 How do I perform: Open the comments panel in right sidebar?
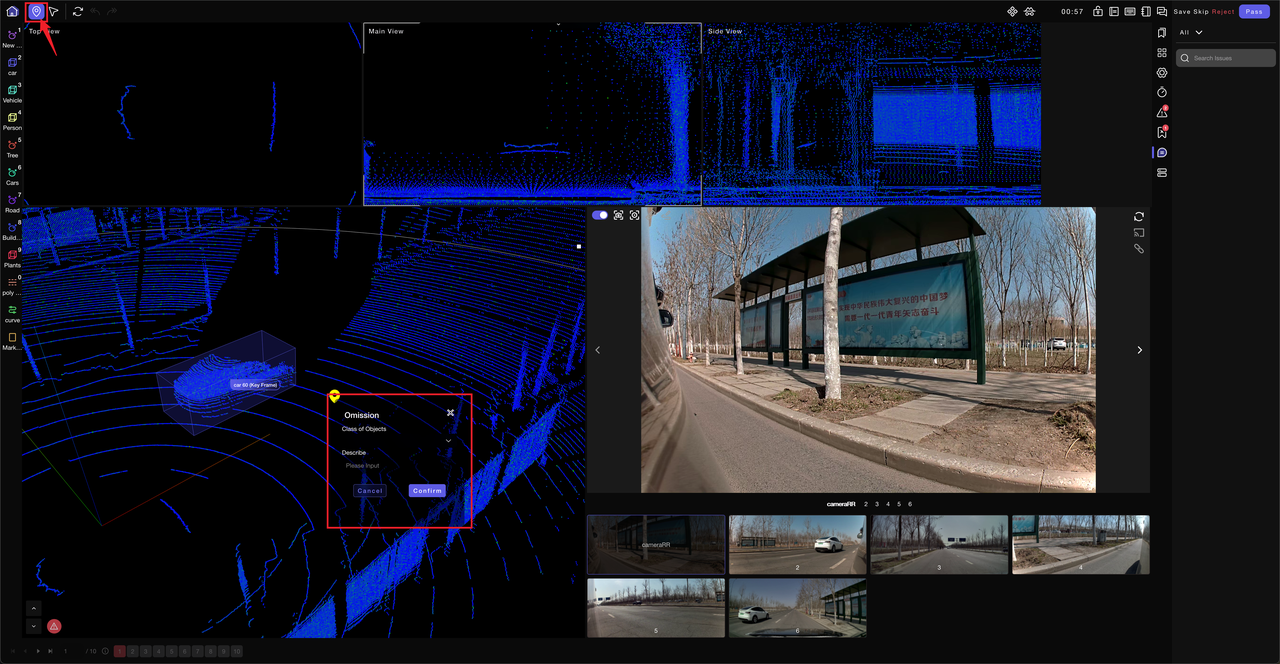(1162, 152)
